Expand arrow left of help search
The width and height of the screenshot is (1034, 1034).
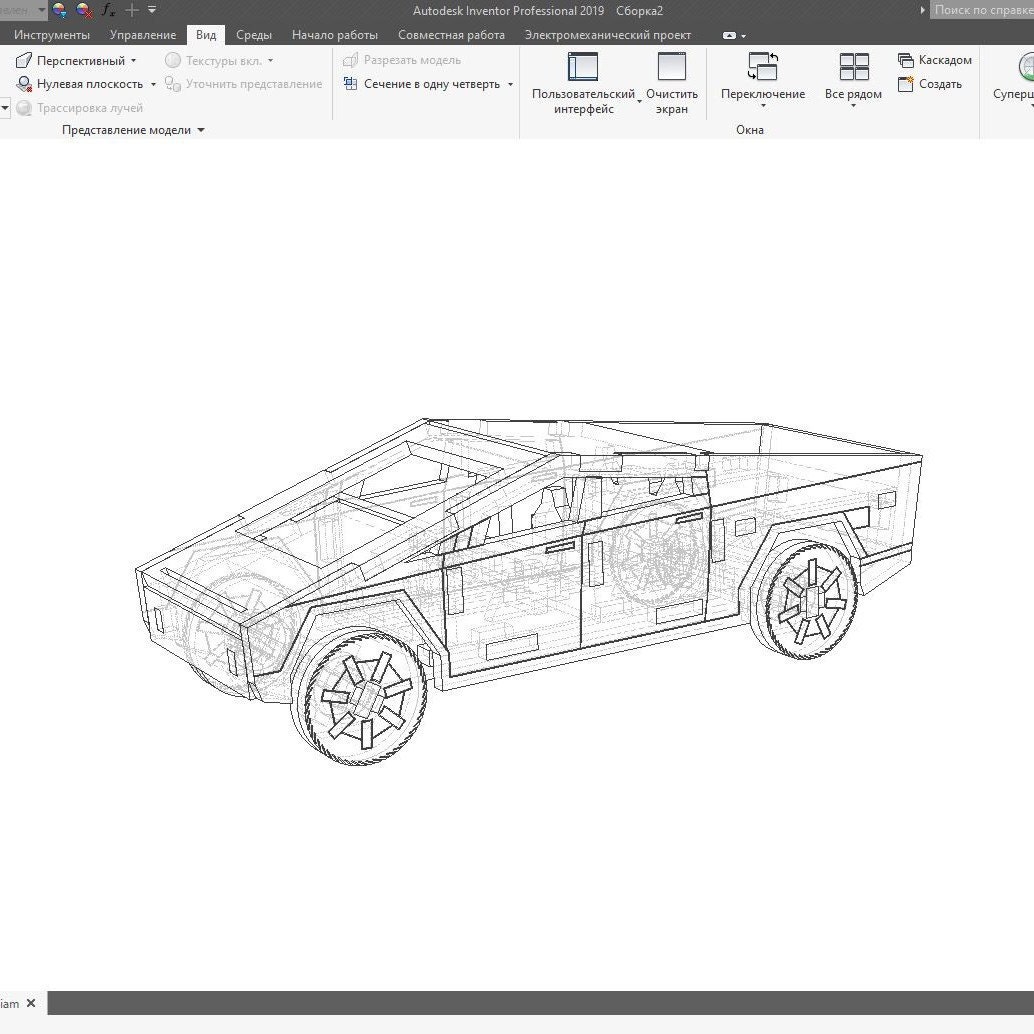tap(922, 10)
